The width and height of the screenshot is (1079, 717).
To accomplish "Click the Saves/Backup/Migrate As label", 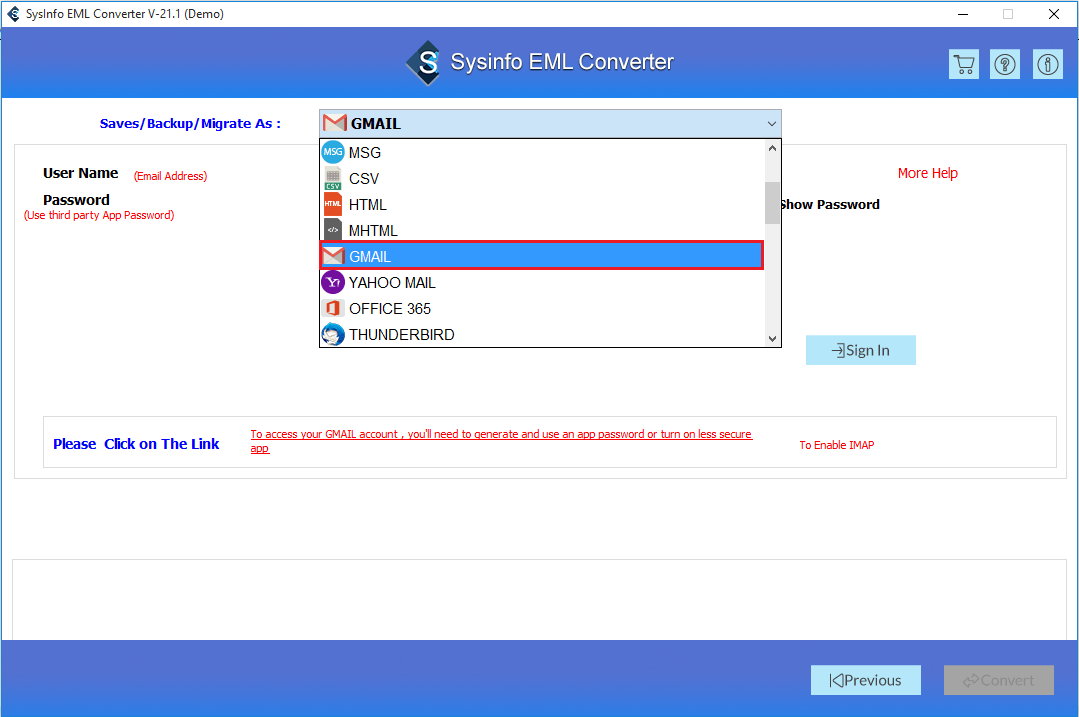I will 190,124.
